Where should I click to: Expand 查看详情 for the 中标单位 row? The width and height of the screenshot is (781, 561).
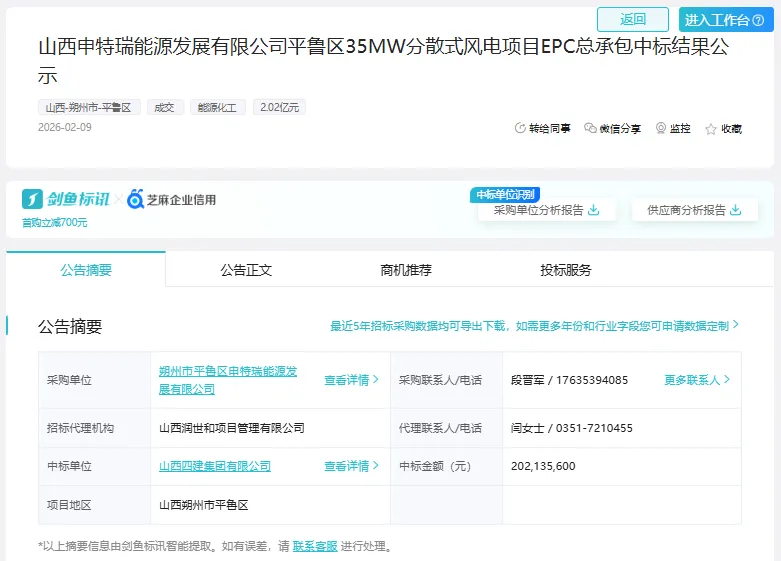point(351,466)
